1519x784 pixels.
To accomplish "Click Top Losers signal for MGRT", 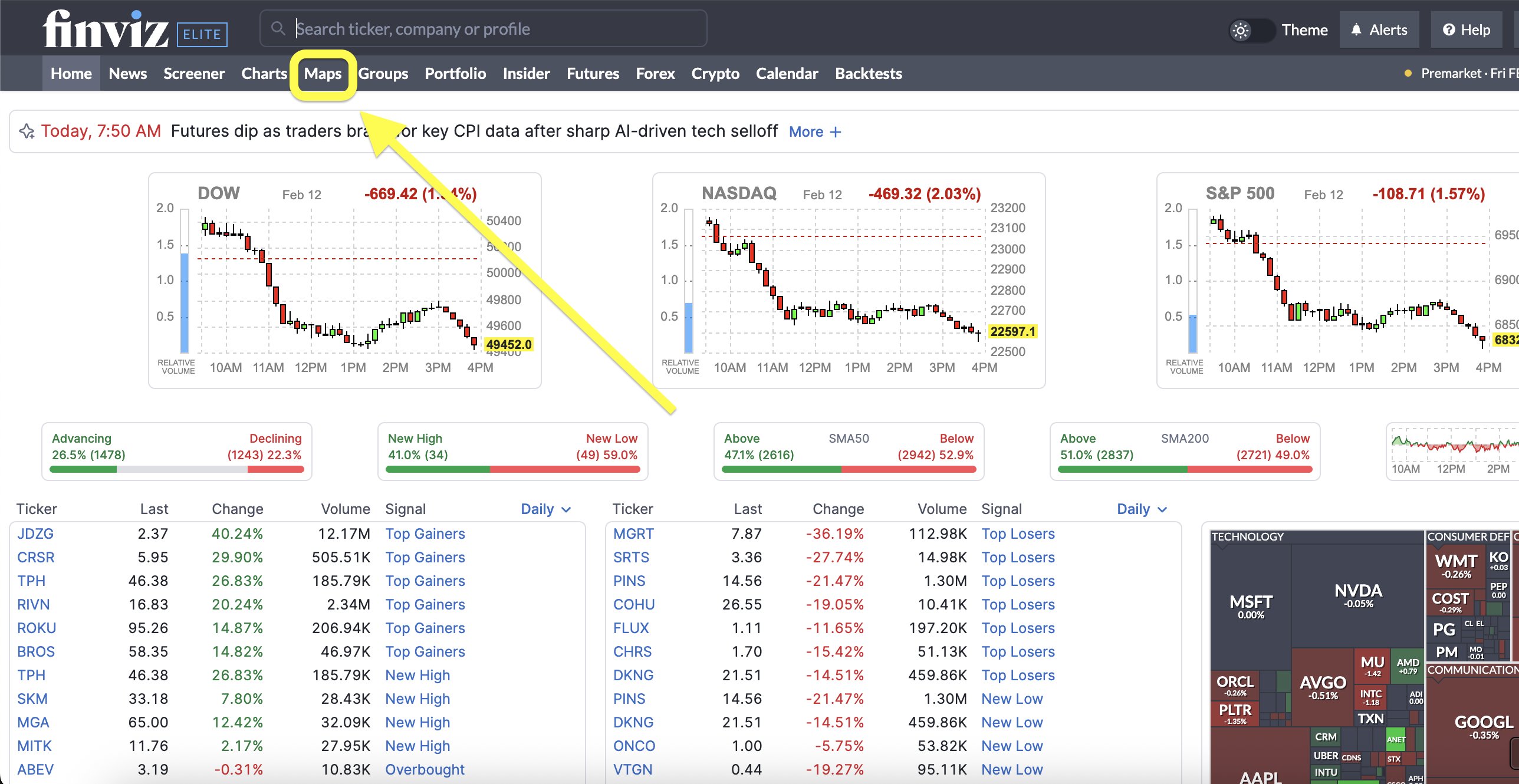I will (1018, 533).
